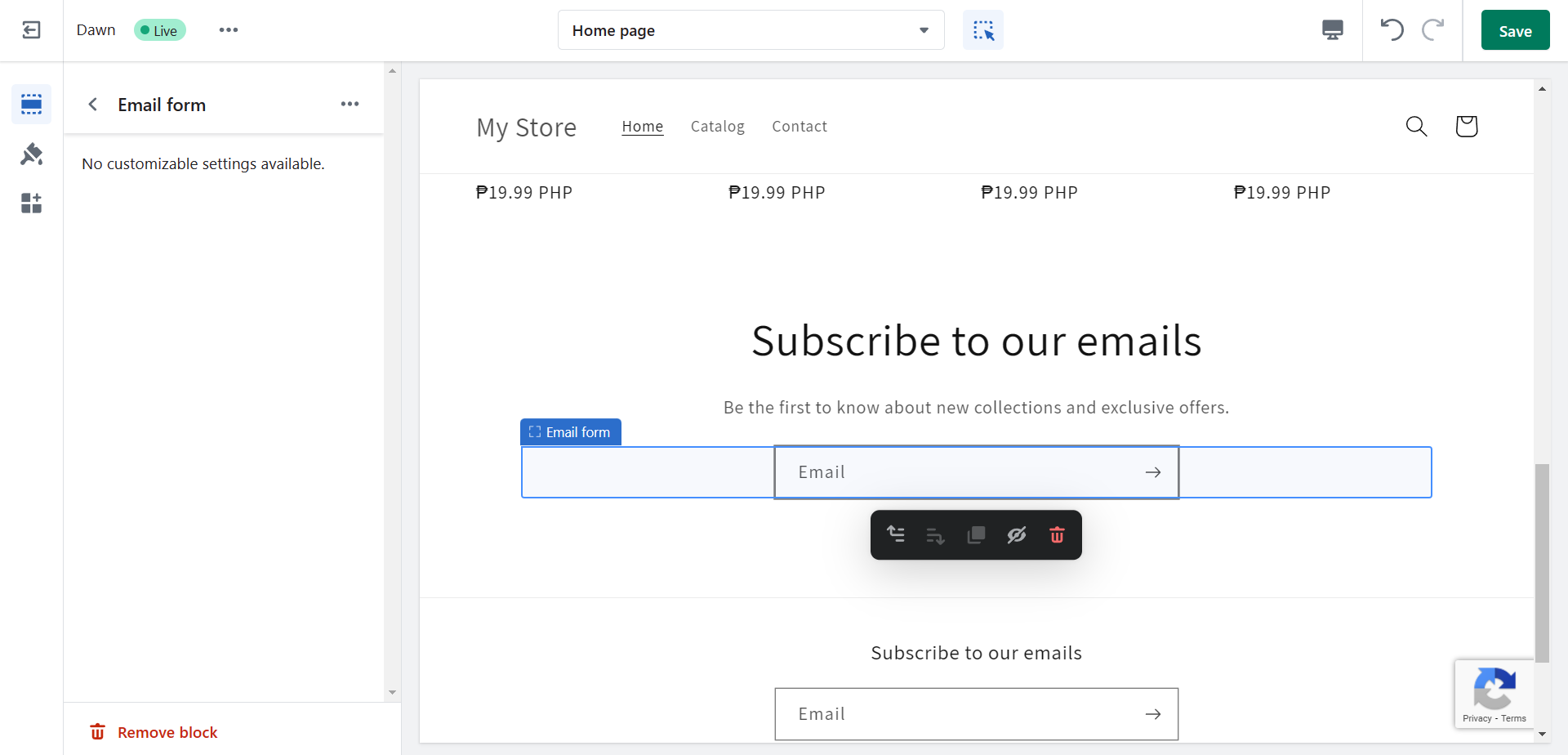This screenshot has width=1568, height=755.
Task: Click the large Subscribe to our emails heading
Action: click(977, 341)
